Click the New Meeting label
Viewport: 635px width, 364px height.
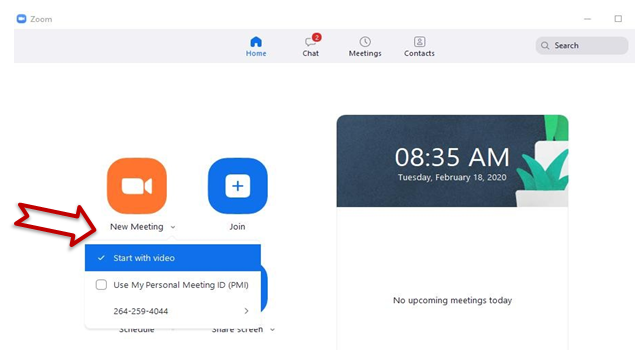(137, 227)
